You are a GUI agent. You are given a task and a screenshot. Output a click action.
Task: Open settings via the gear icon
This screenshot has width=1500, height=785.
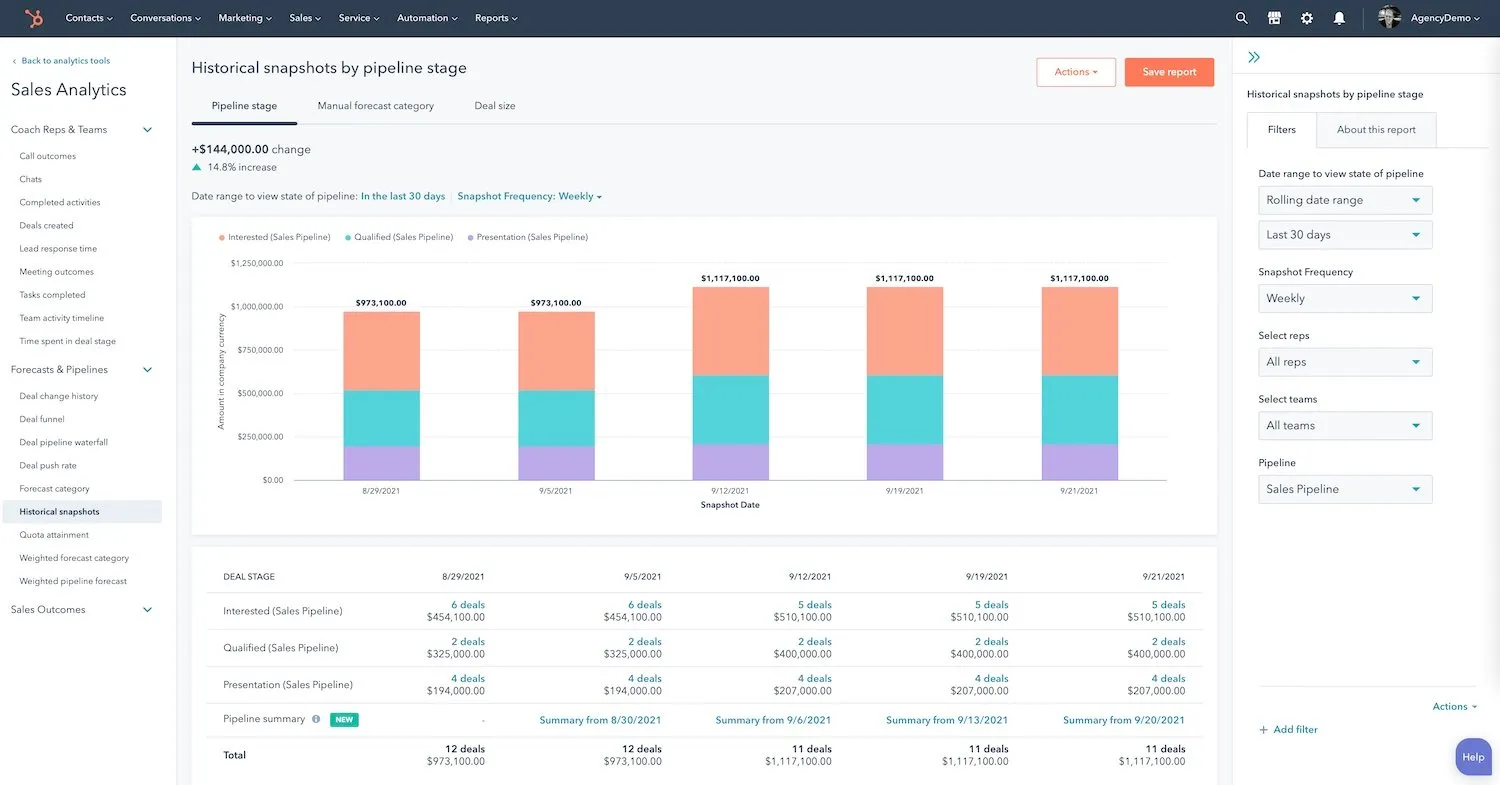[x=1306, y=18]
